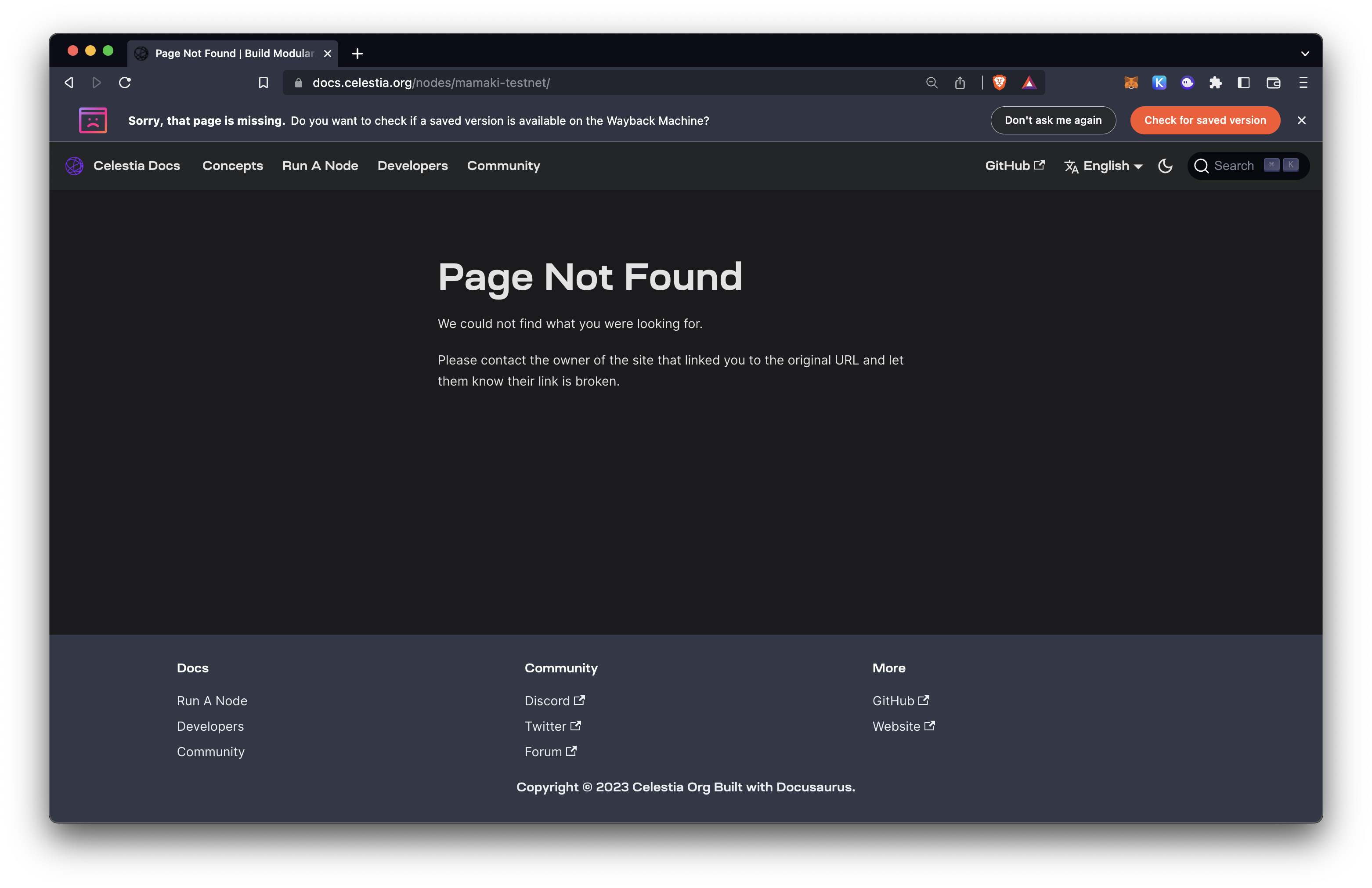Screen dimensions: 1372x888
Task: Select the Concepts menu item
Action: (x=232, y=166)
